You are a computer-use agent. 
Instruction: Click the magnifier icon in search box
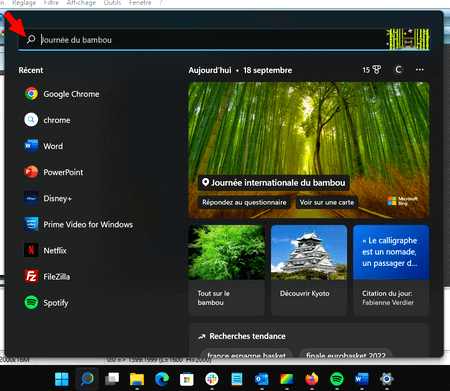[x=31, y=39]
